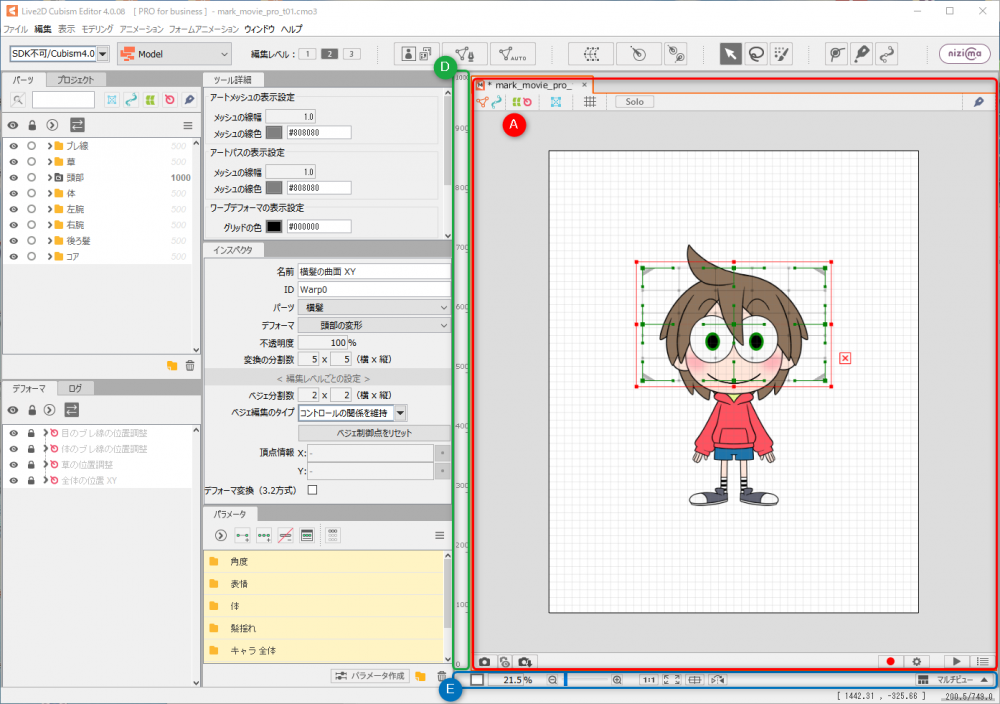Click the パラメータ作成 button

(371, 675)
